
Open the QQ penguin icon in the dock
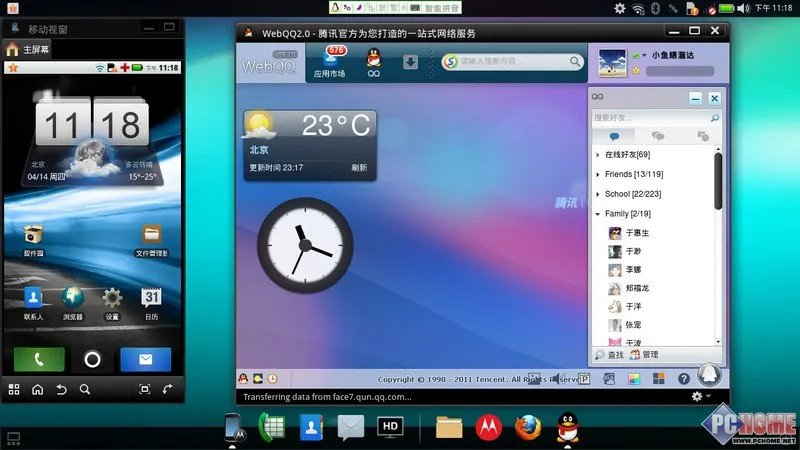point(567,427)
